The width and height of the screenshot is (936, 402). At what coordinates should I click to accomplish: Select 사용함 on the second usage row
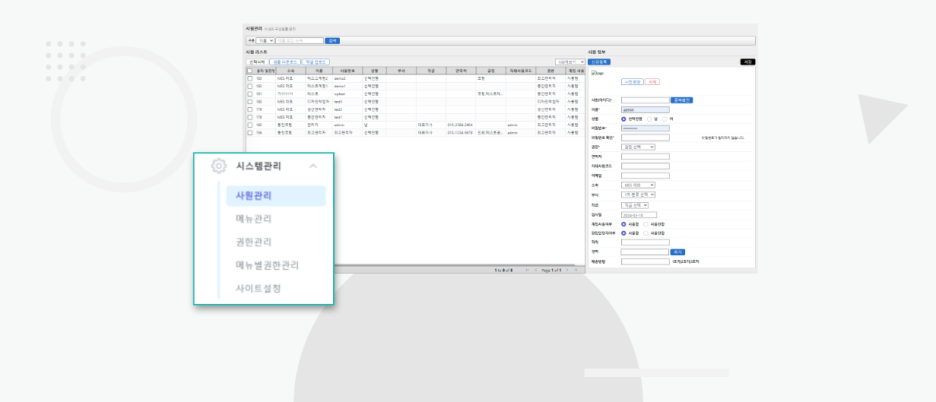pyautogui.click(x=624, y=233)
